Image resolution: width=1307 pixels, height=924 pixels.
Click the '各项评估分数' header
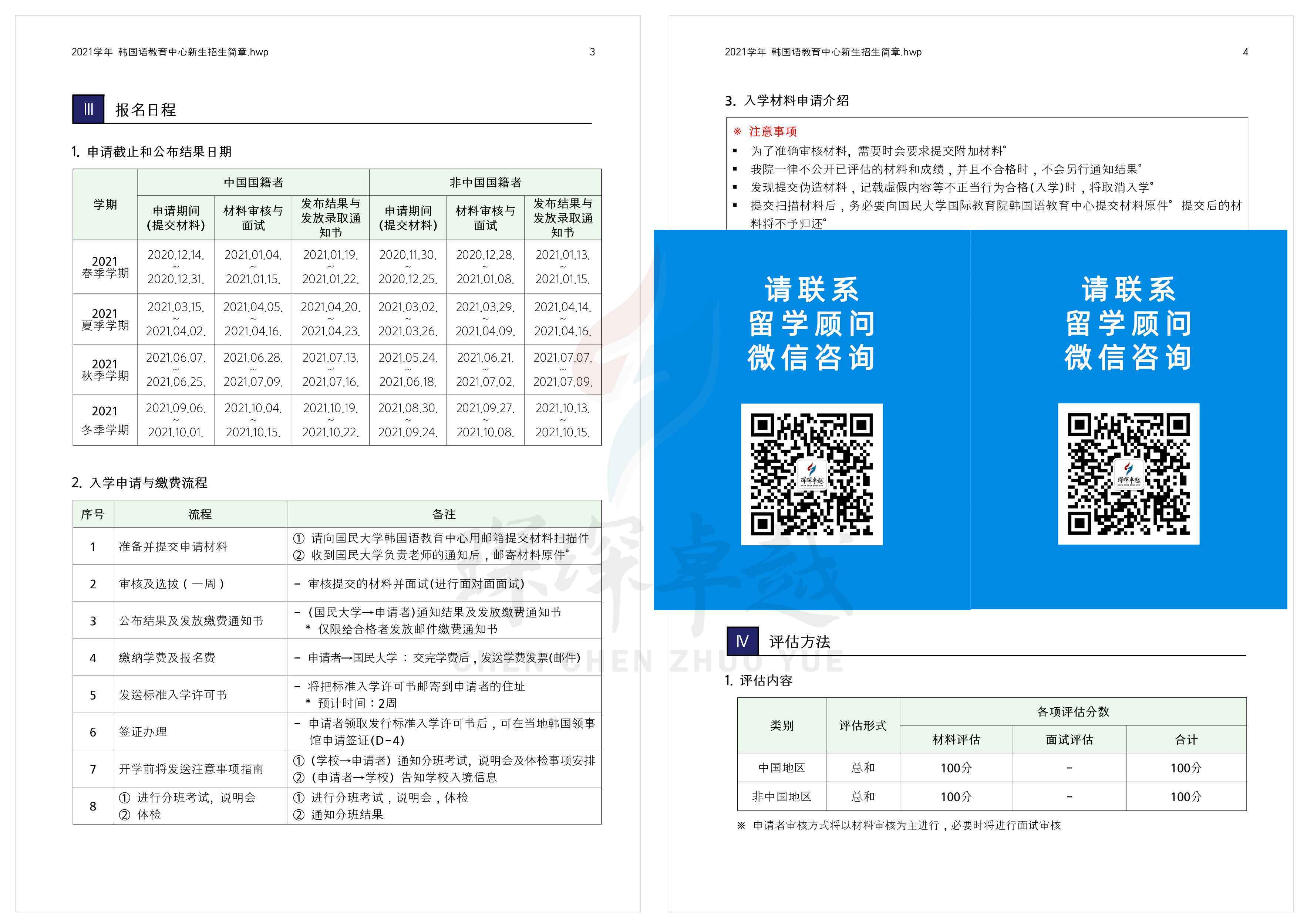coord(1073,712)
